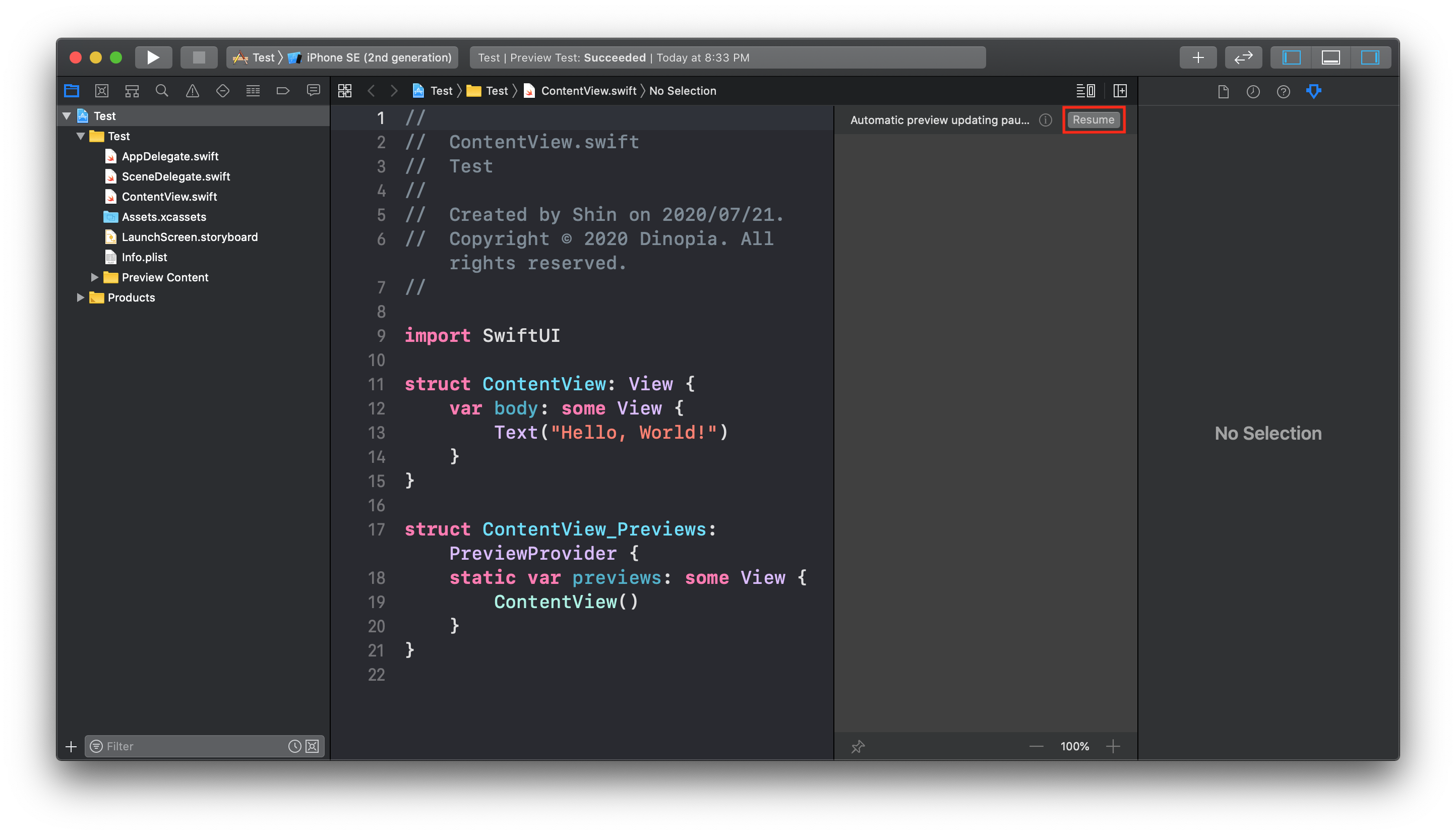1456x835 pixels.
Task: Open the Find navigator magnifier icon
Action: pyautogui.click(x=162, y=91)
